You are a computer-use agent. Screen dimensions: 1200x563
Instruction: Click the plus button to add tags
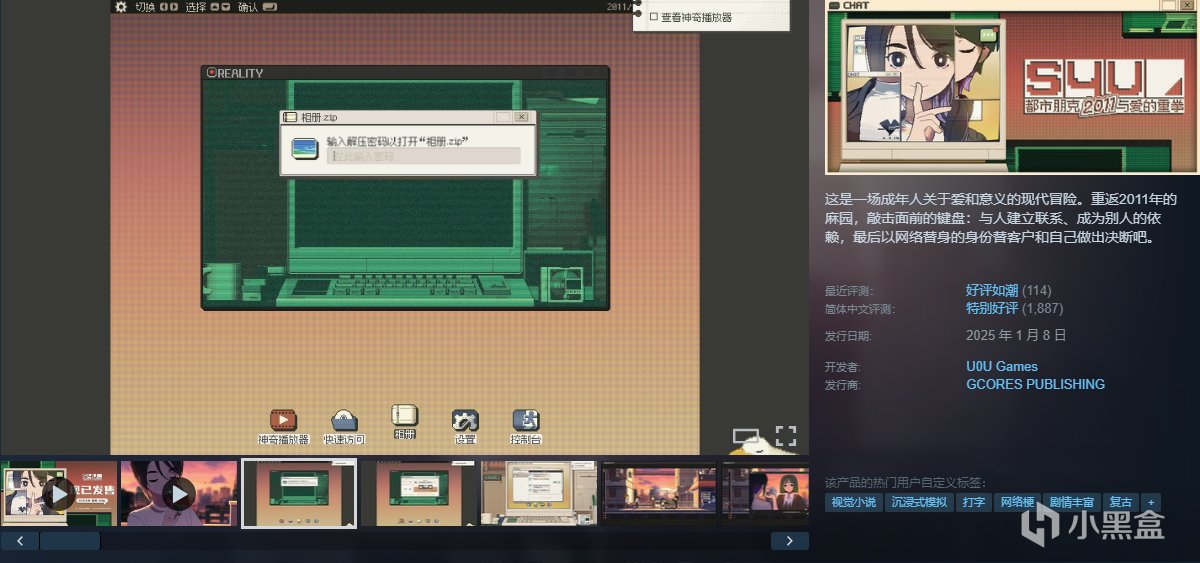(1151, 502)
